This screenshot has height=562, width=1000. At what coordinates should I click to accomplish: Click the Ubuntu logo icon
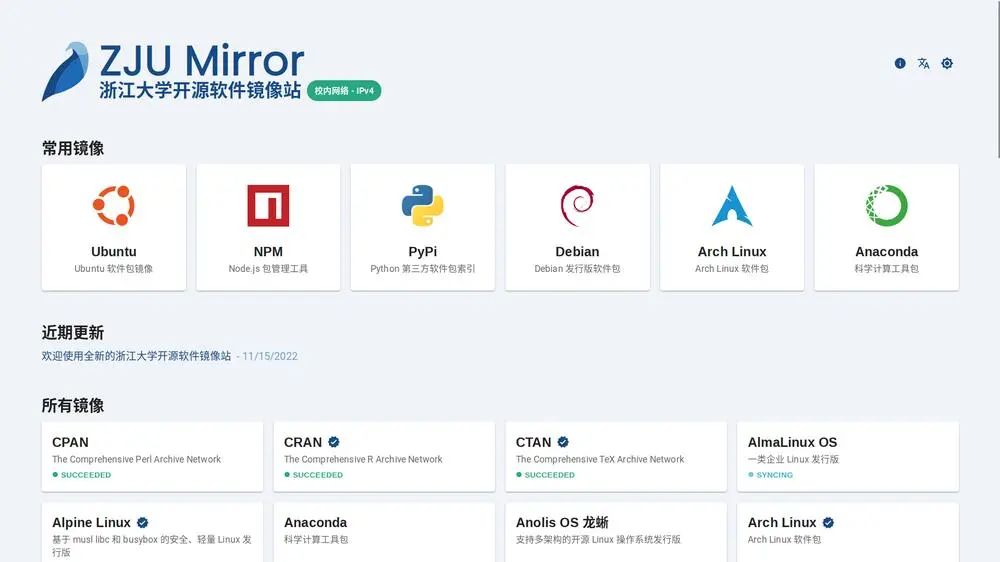[x=114, y=206]
